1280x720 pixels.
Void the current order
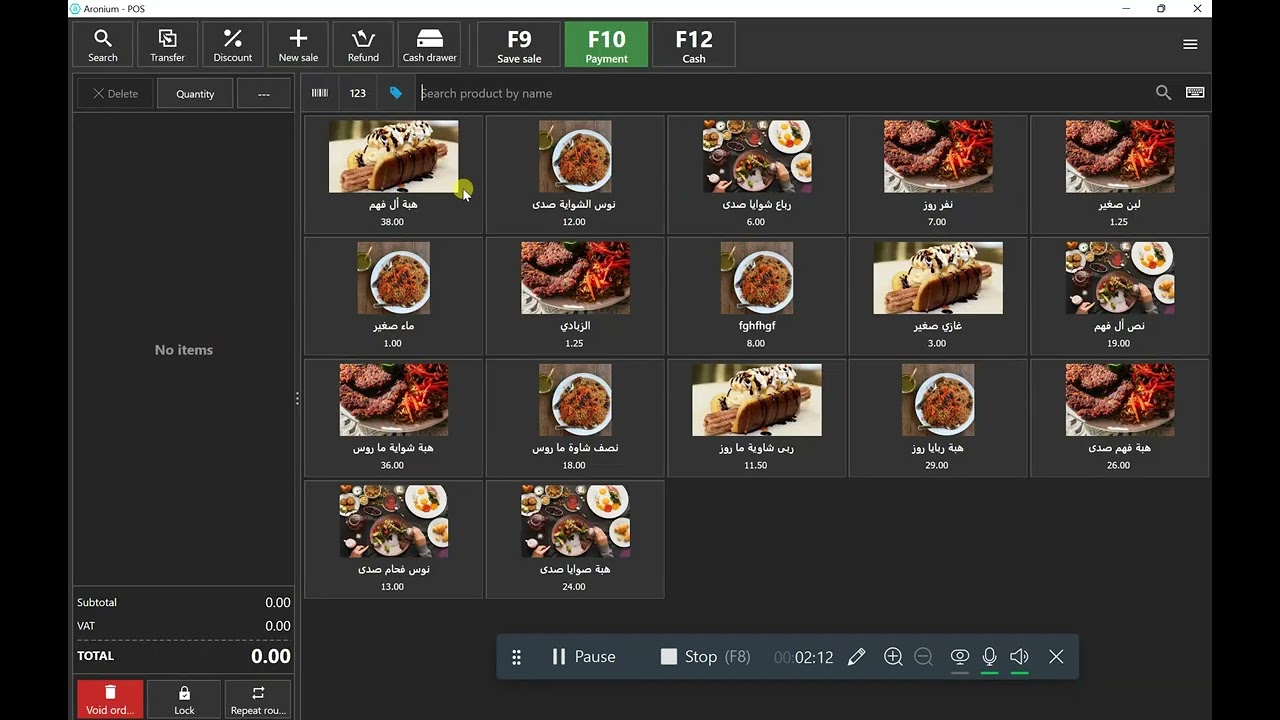pos(110,699)
